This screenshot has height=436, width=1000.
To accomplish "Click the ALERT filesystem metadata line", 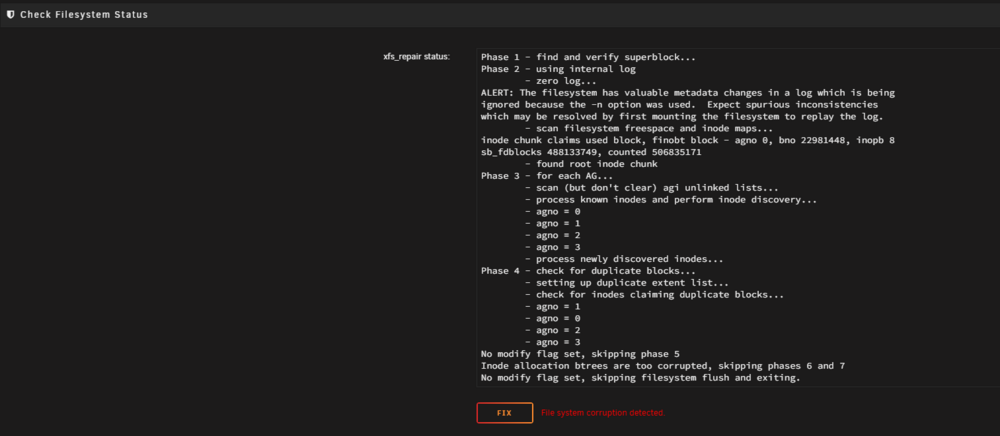I will click(688, 92).
